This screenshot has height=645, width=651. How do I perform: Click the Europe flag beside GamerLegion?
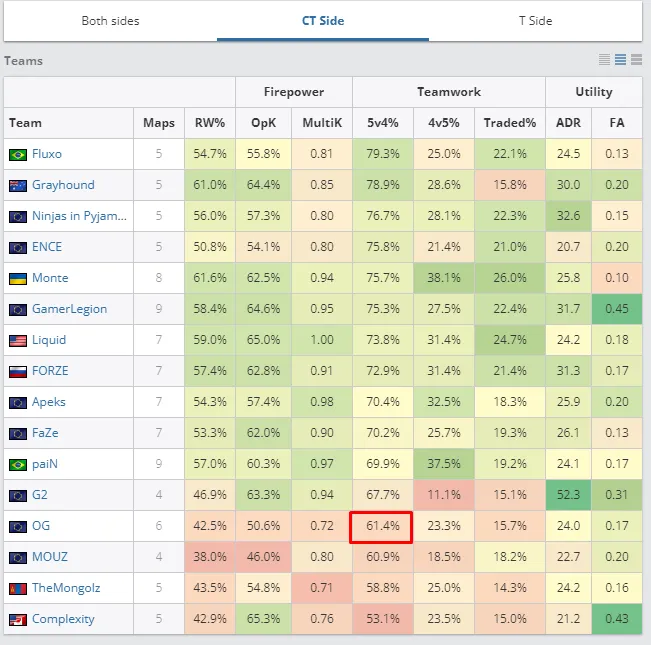coord(18,310)
